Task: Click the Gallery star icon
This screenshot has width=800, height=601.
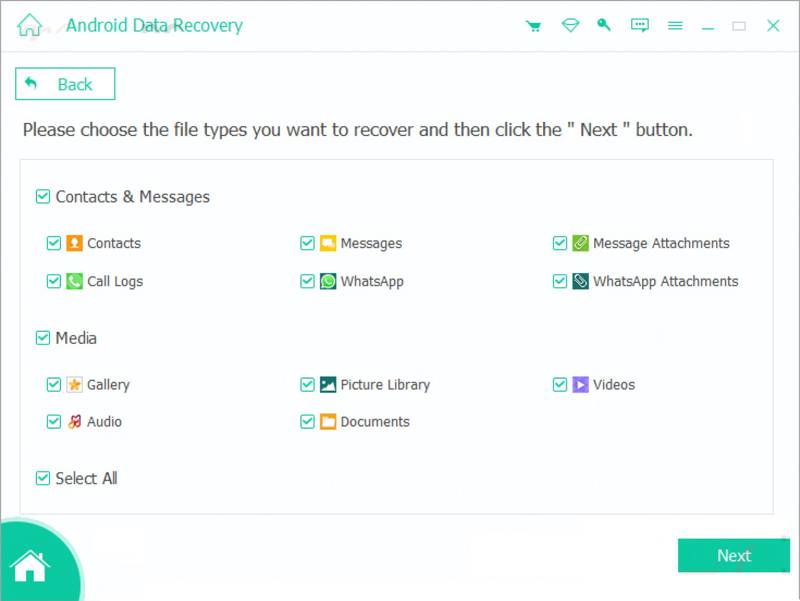Action: (x=75, y=385)
